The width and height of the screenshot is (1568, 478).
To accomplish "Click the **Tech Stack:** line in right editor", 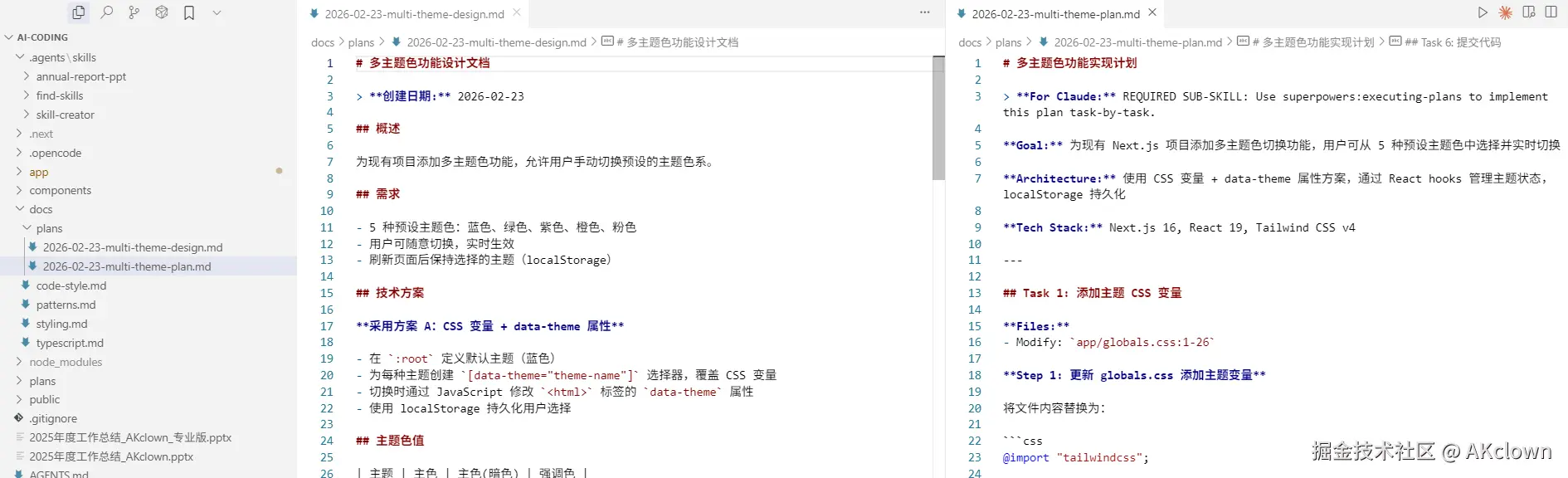I will coord(1179,227).
